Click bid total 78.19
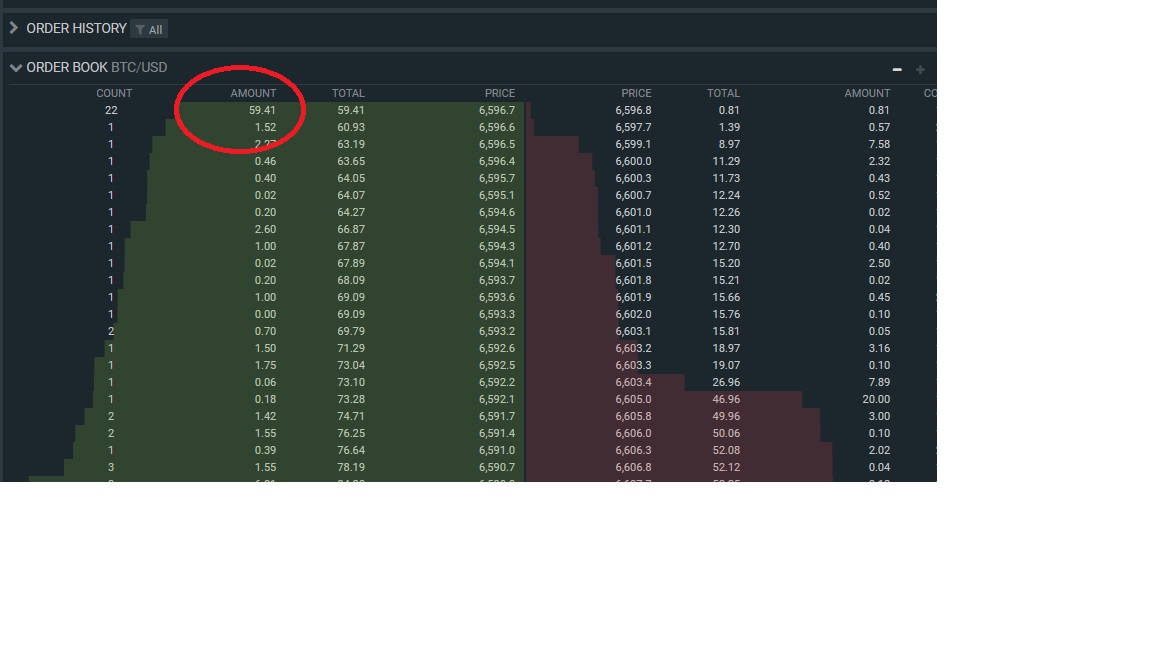Image resolution: width=1152 pixels, height=648 pixels. click(x=351, y=467)
